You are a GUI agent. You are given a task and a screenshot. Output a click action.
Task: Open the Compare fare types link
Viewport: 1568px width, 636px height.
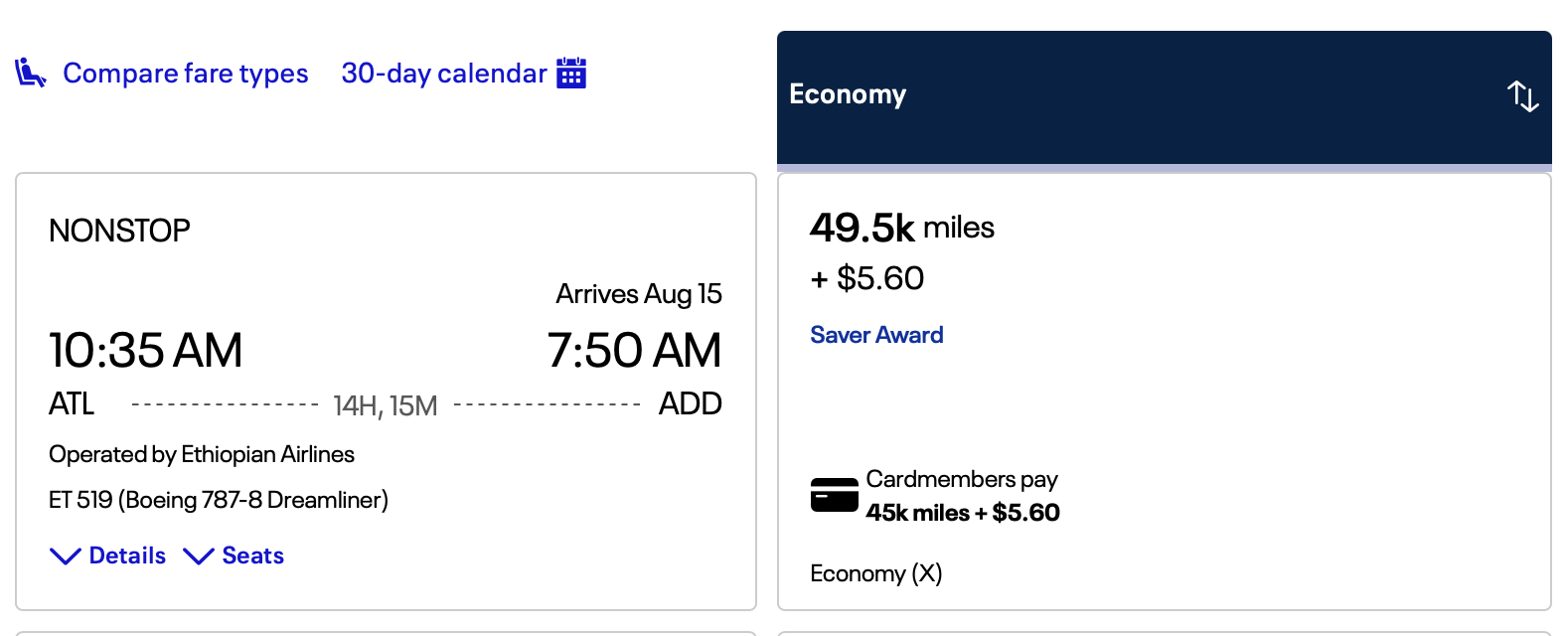tap(185, 72)
